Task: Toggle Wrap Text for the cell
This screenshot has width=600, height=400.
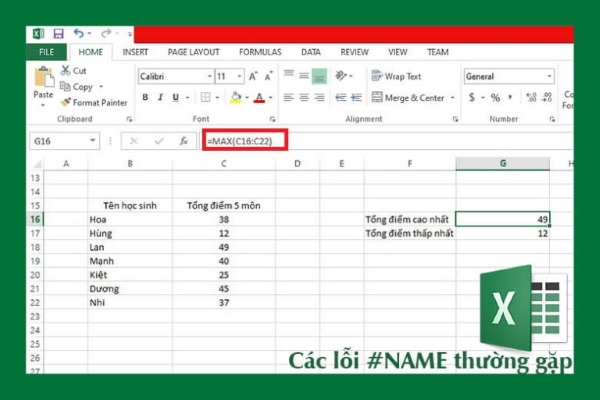Action: pos(396,76)
